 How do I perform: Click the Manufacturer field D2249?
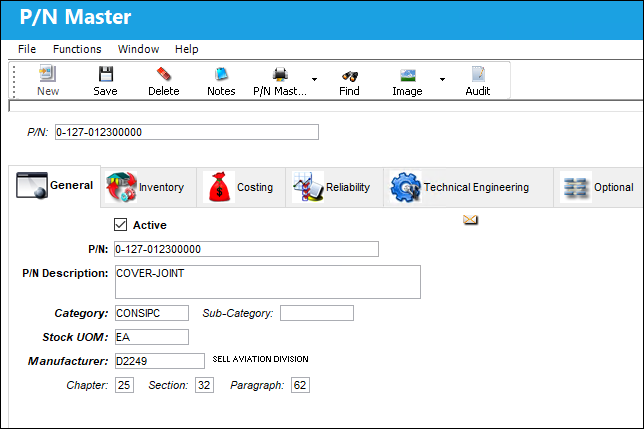pyautogui.click(x=160, y=361)
